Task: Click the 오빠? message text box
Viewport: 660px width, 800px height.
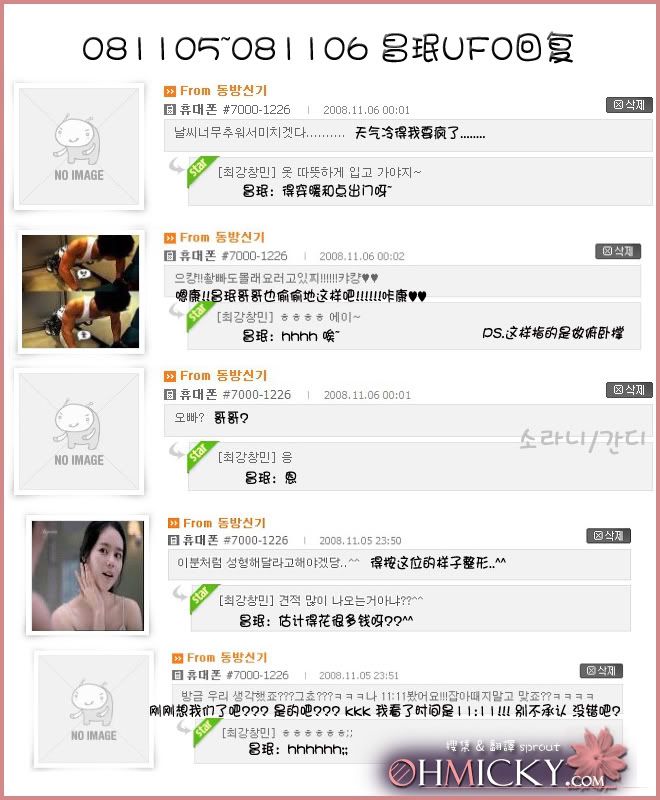Action: (x=408, y=420)
